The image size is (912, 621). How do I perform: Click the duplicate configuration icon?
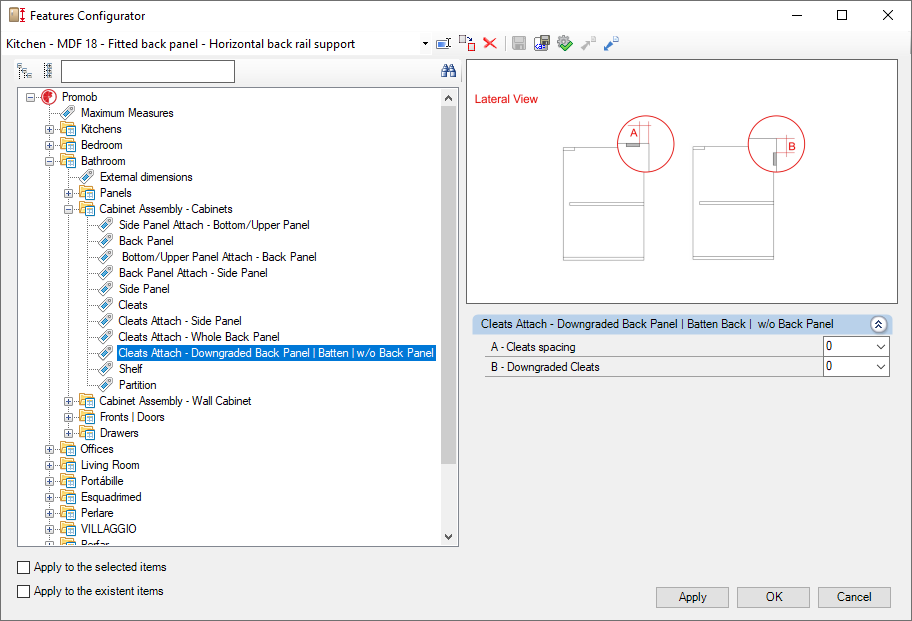click(467, 43)
